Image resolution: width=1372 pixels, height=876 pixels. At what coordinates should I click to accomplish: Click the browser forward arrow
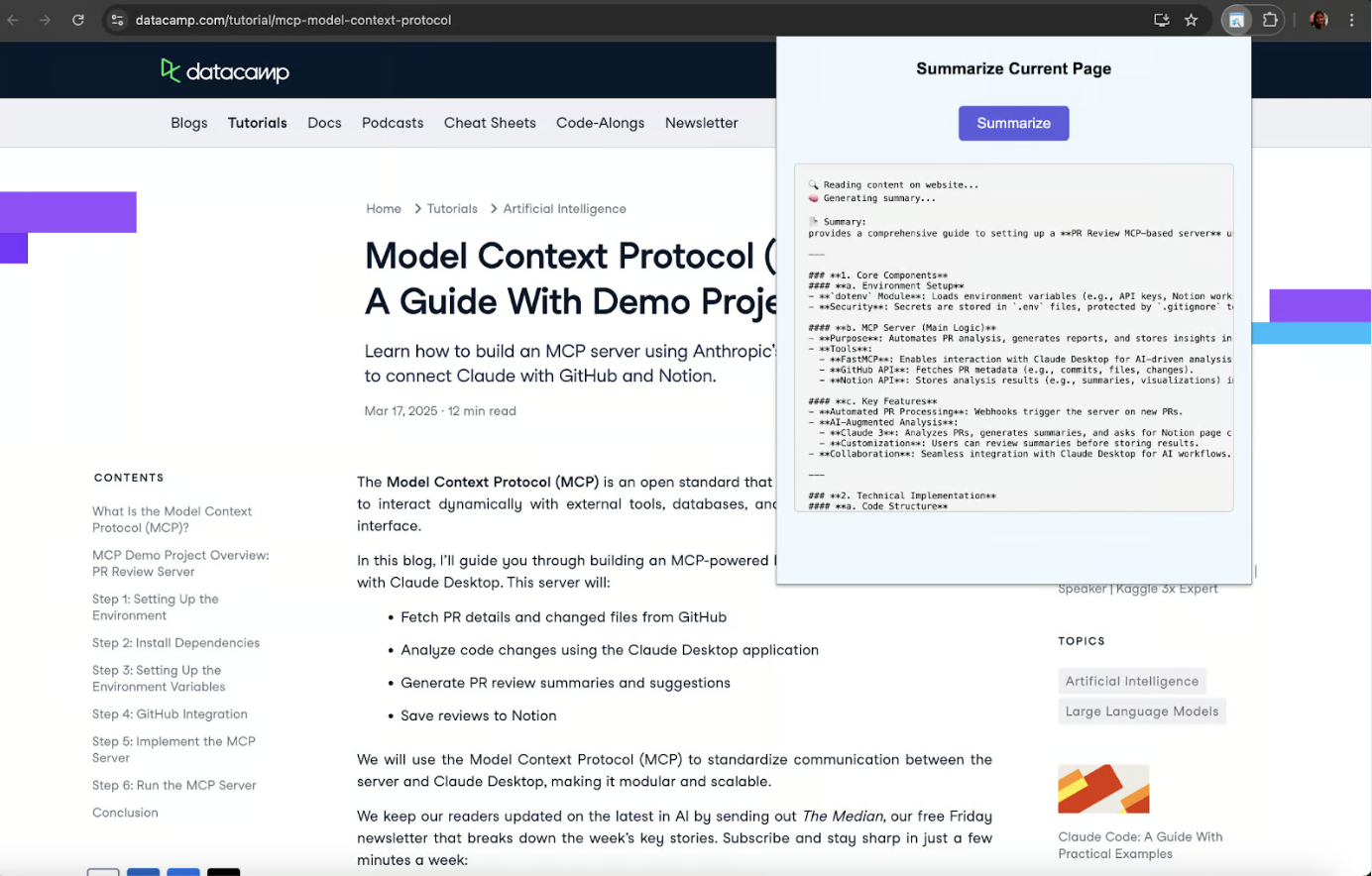(x=45, y=20)
